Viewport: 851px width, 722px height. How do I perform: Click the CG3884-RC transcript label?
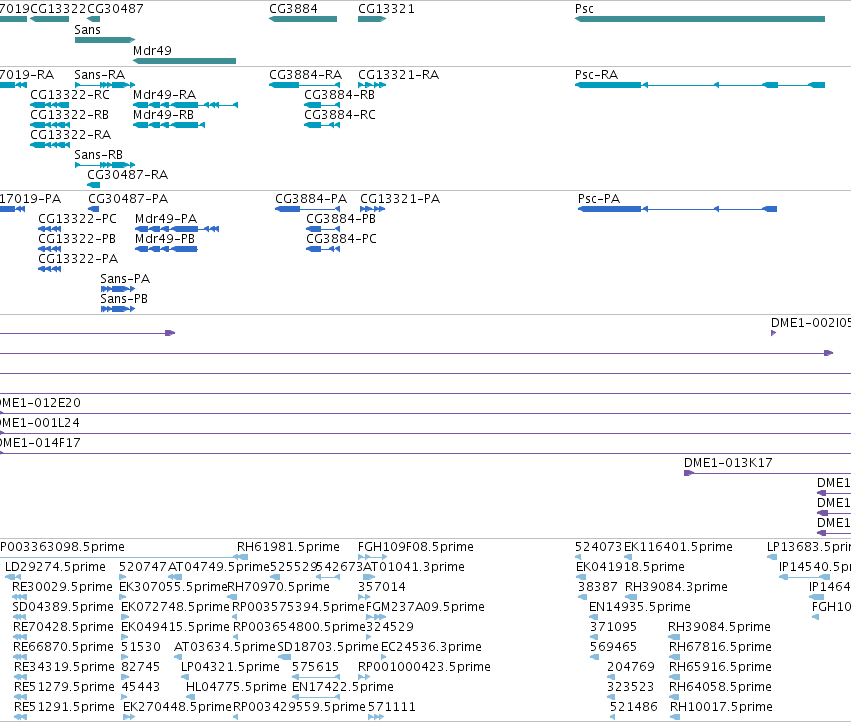point(340,115)
